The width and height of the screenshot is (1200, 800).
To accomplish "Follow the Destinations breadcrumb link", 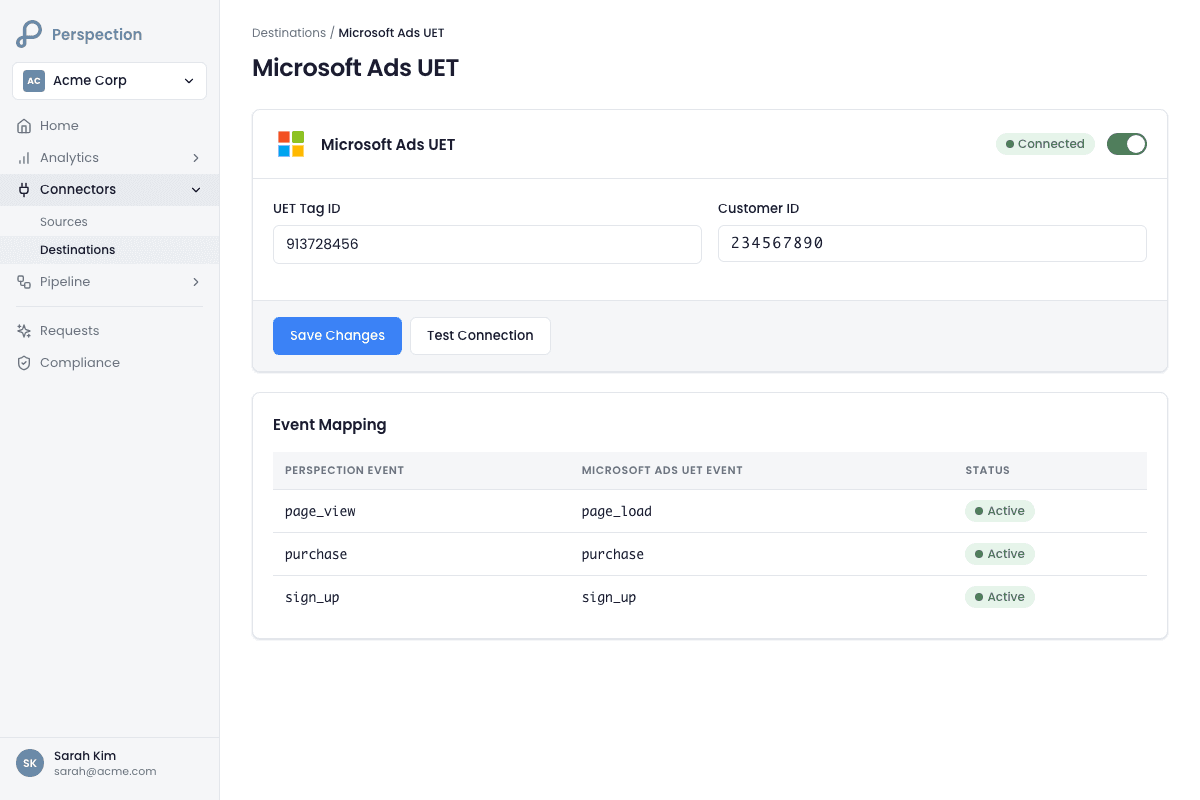I will [x=289, y=33].
